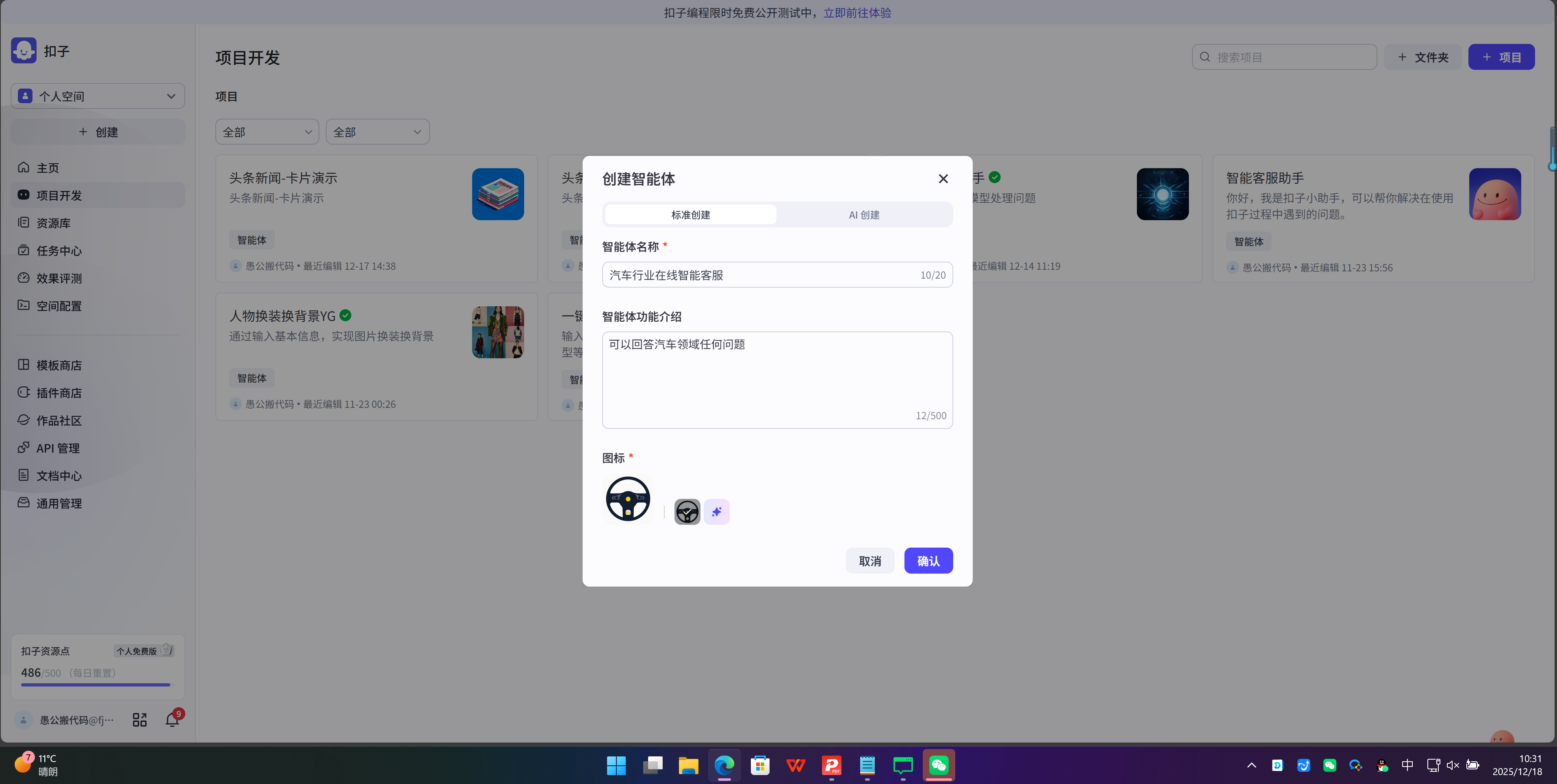Image resolution: width=1557 pixels, height=784 pixels.
Task: Select the small steering wheel icon option
Action: [687, 511]
